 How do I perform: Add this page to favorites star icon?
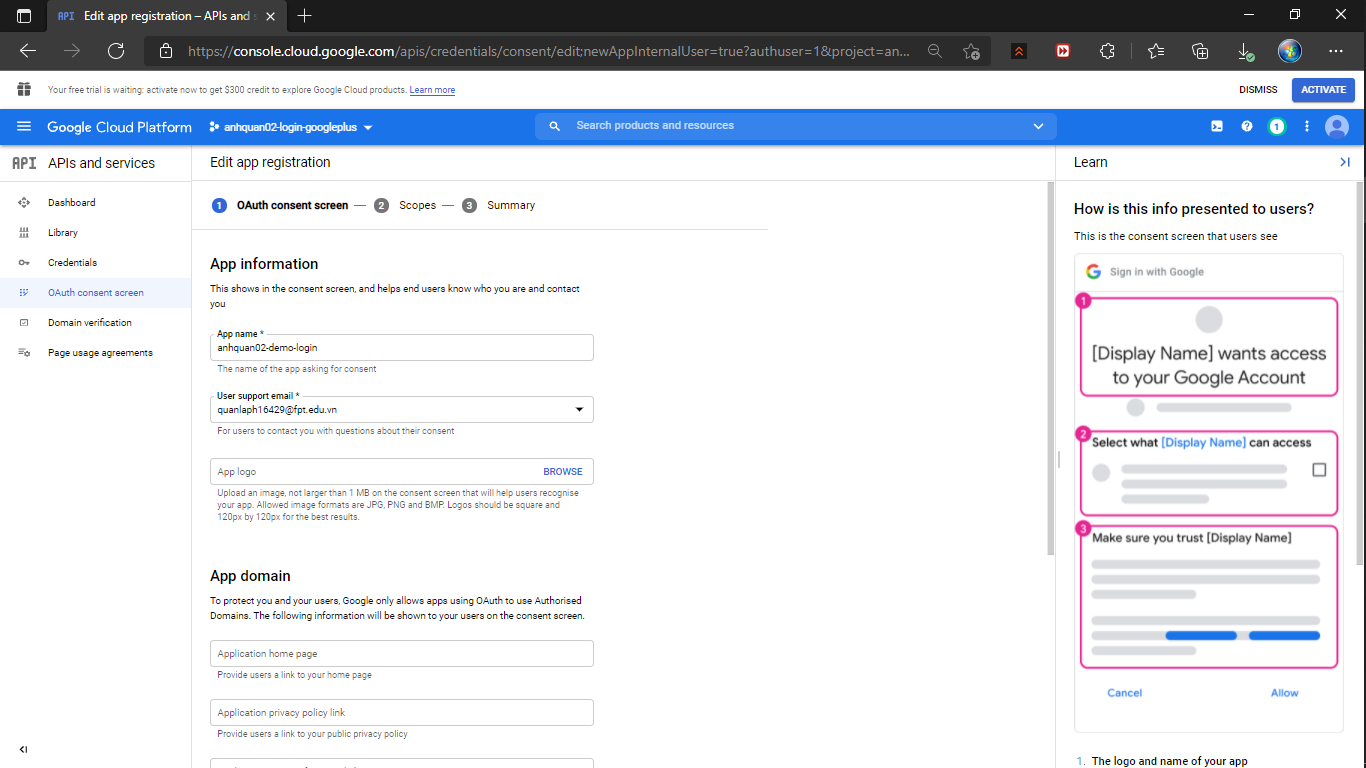(971, 51)
